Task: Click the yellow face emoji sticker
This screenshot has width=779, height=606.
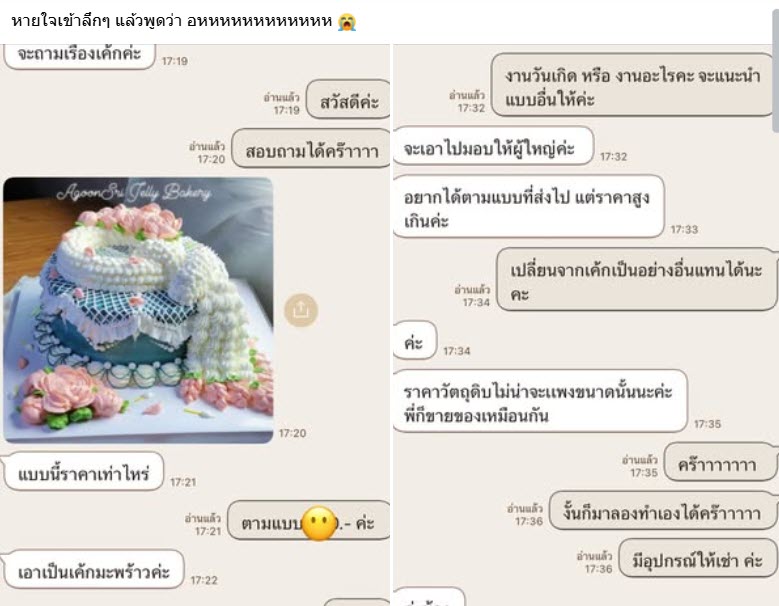Action: [x=319, y=523]
